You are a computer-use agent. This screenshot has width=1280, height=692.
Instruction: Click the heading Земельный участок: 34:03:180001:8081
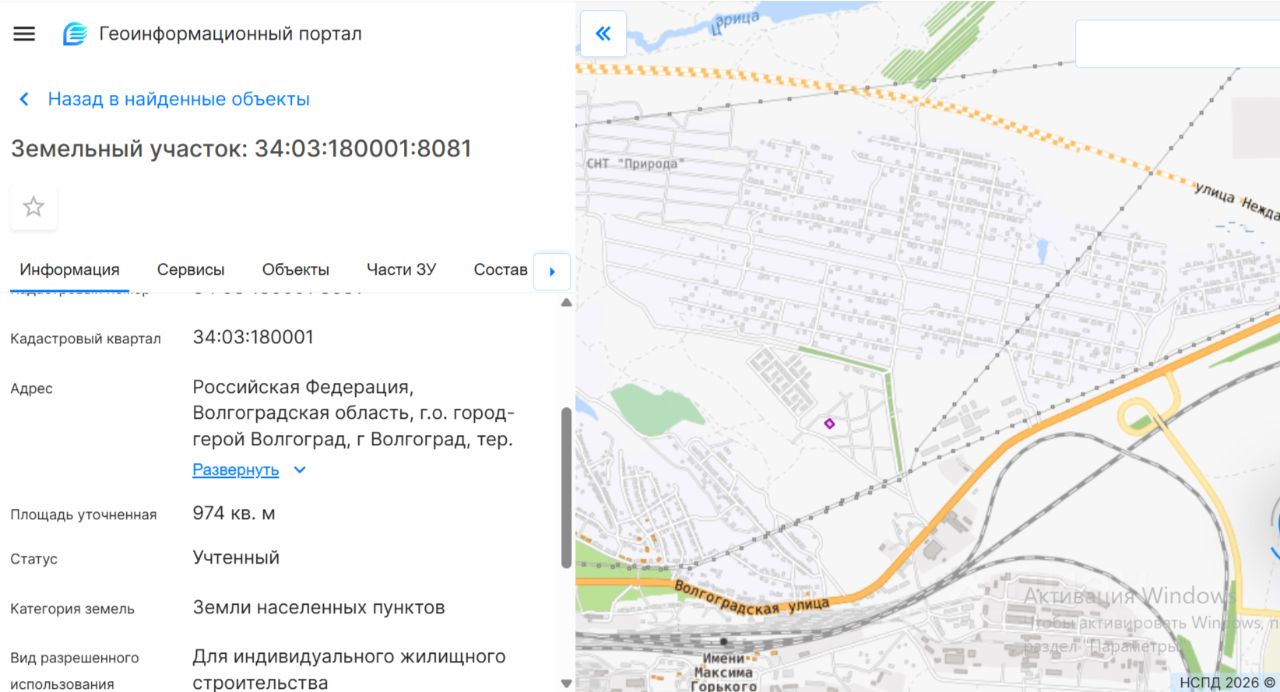241,149
